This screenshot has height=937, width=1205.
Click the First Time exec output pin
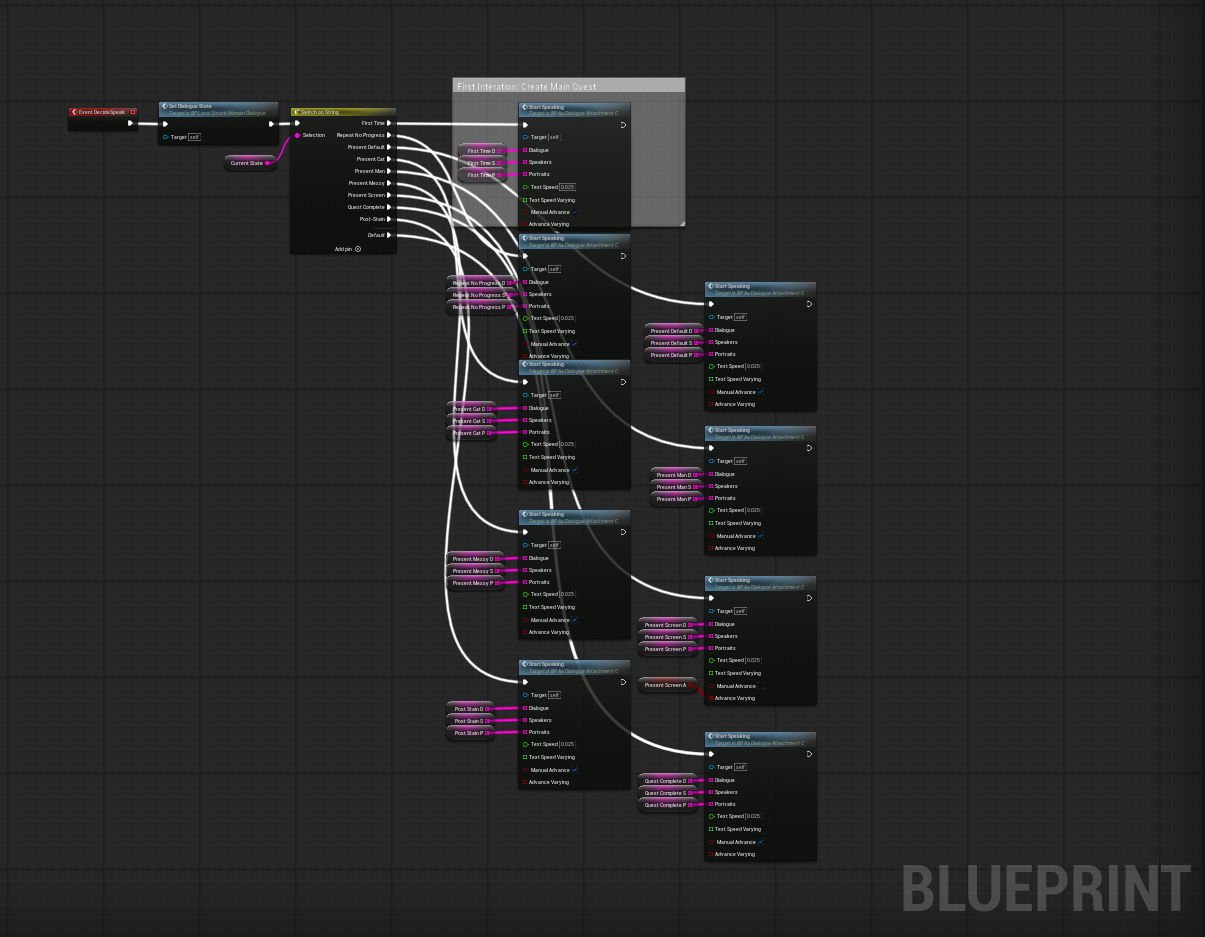pos(389,123)
